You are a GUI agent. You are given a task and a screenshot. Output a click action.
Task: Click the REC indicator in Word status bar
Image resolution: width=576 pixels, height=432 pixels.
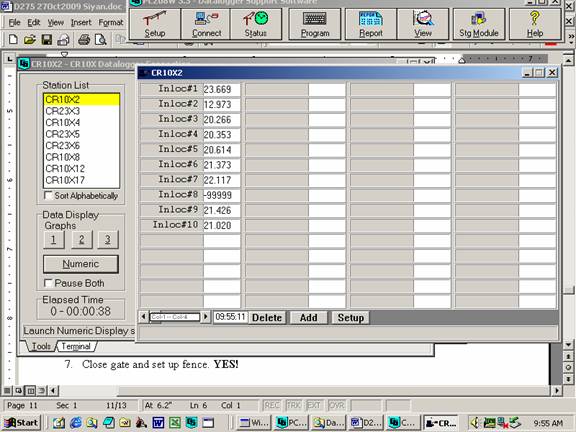tap(272, 405)
